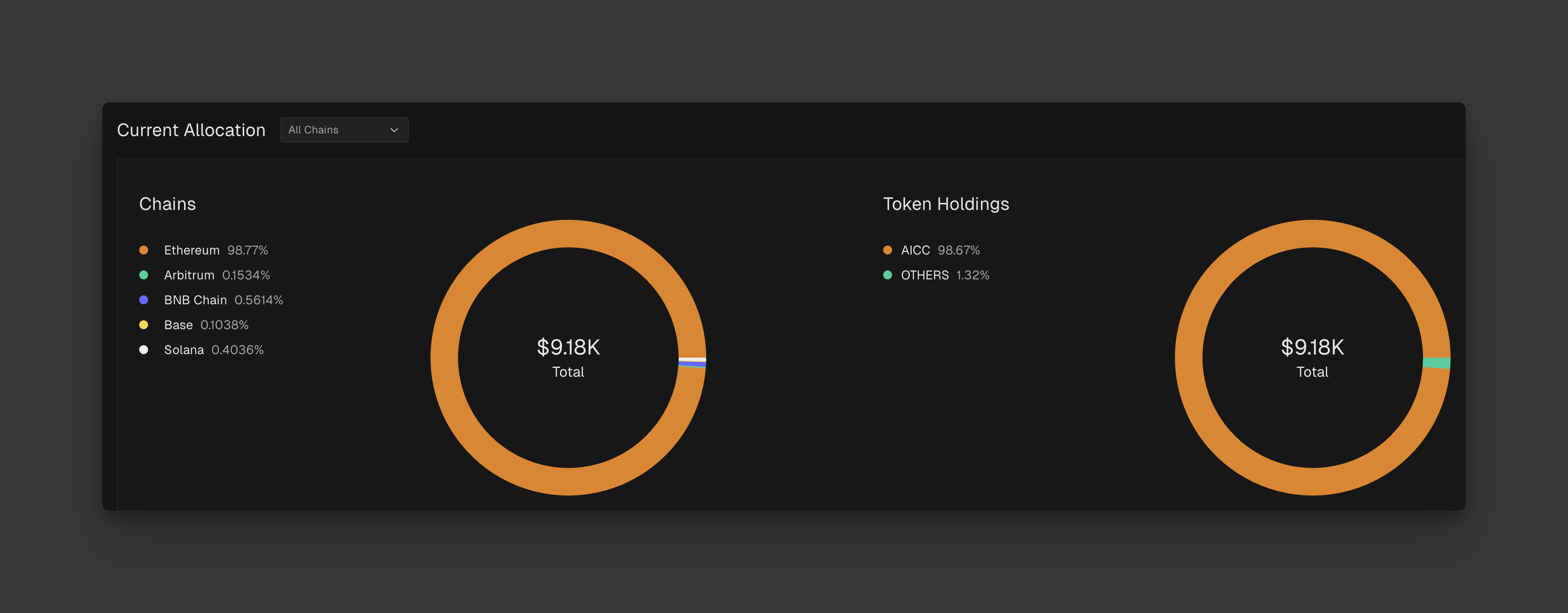This screenshot has width=1568, height=613.
Task: Click the Token Holdings heading
Action: [946, 204]
